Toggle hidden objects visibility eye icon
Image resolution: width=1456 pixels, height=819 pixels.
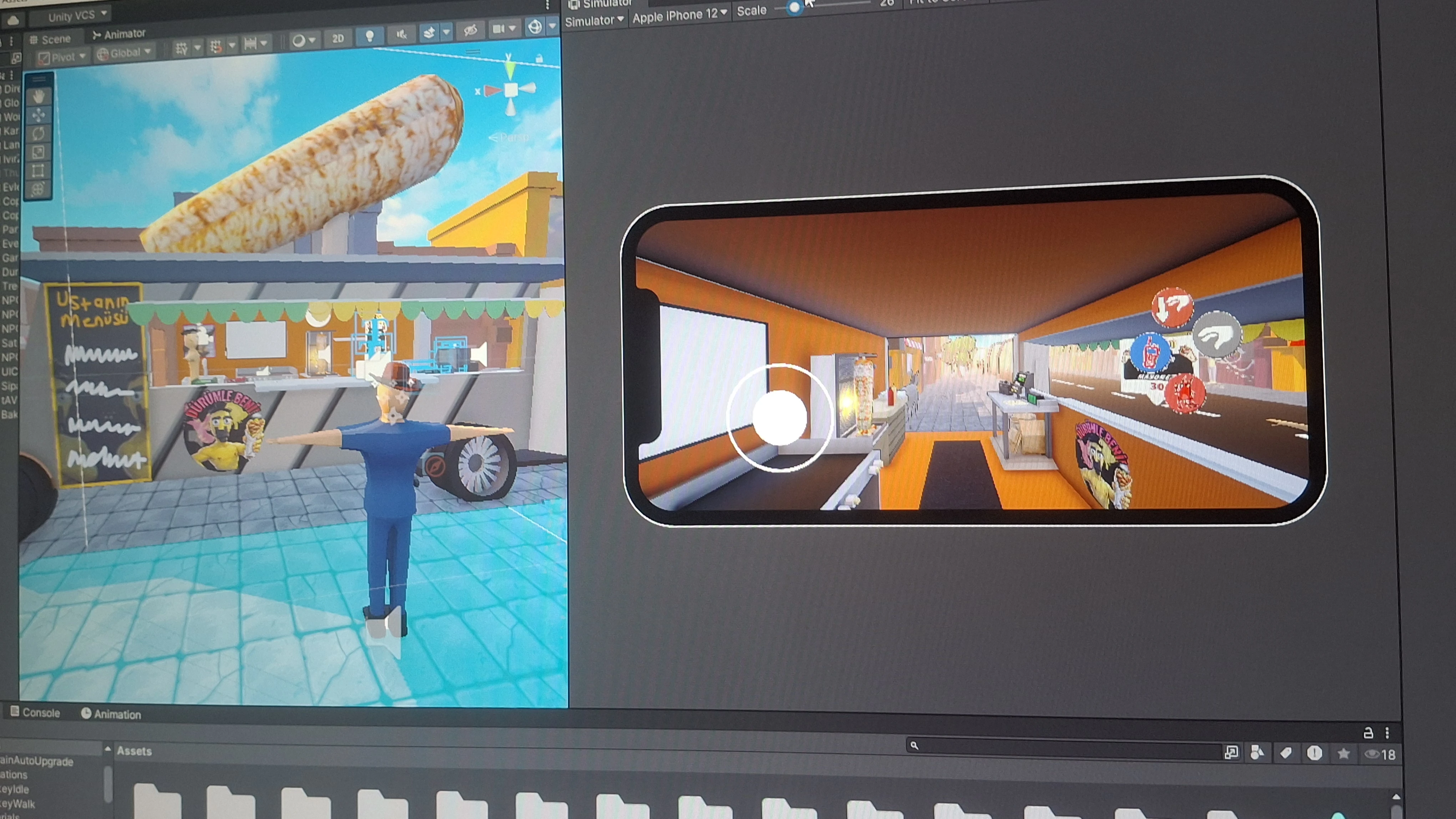click(x=470, y=30)
